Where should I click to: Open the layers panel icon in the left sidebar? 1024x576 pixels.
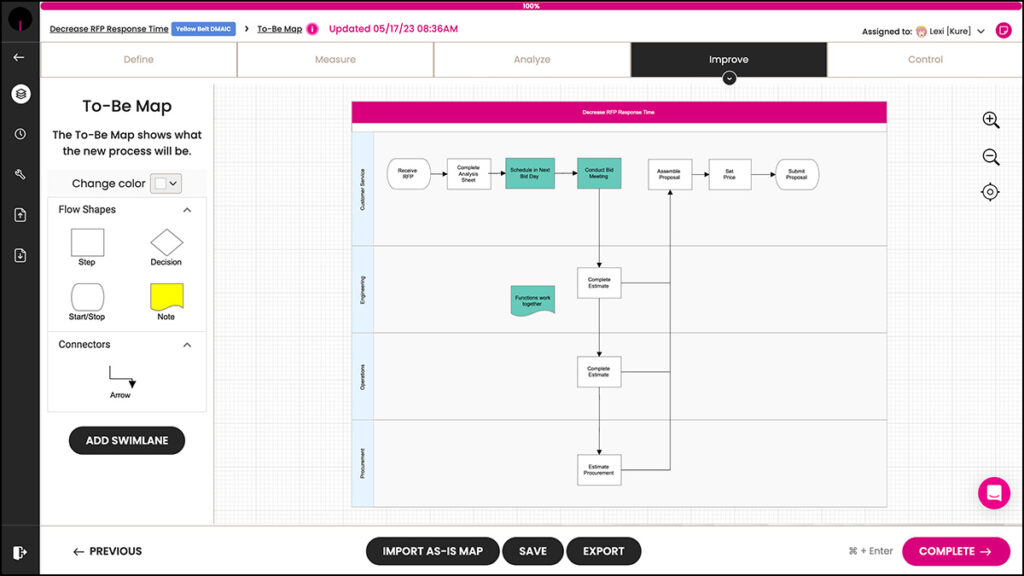[x=20, y=92]
